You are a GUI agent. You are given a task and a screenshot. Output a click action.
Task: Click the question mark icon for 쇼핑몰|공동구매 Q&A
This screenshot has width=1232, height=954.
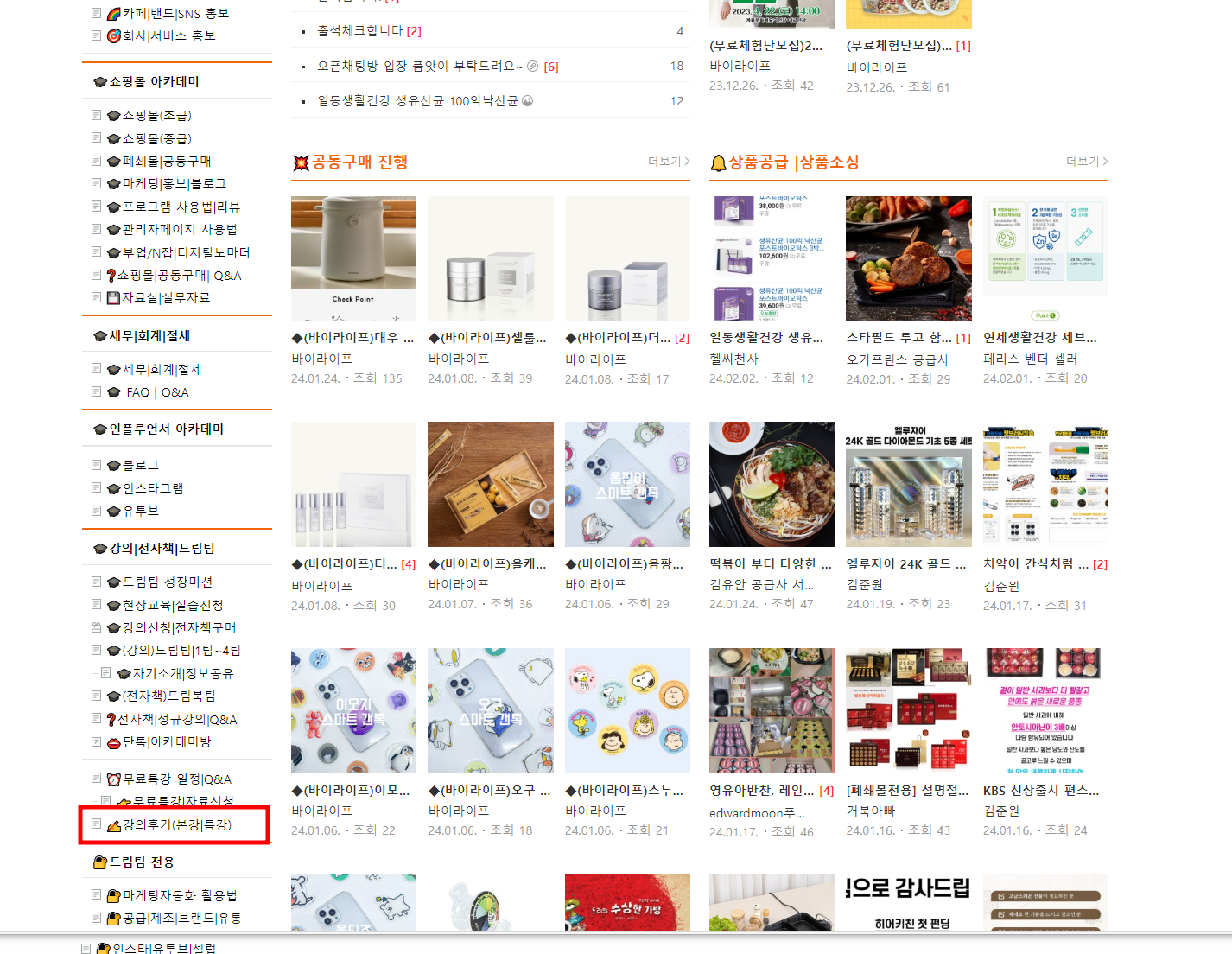click(x=111, y=276)
